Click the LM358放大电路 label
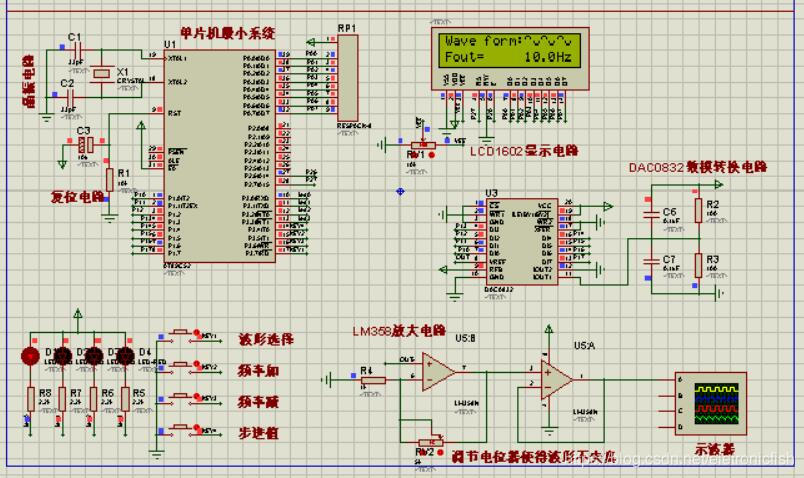This screenshot has width=804, height=478. (x=399, y=331)
